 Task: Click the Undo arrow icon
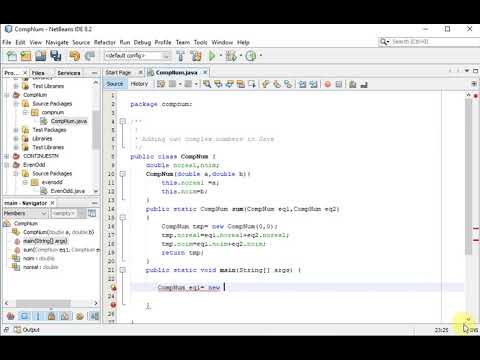(75, 56)
